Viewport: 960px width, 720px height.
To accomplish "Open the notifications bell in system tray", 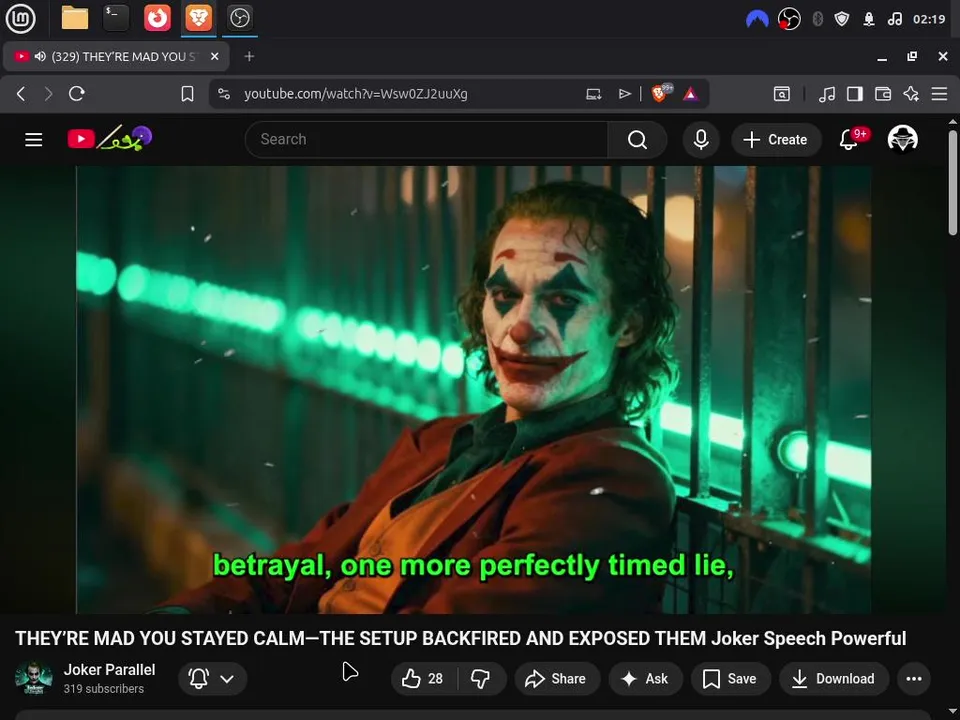I will (869, 20).
